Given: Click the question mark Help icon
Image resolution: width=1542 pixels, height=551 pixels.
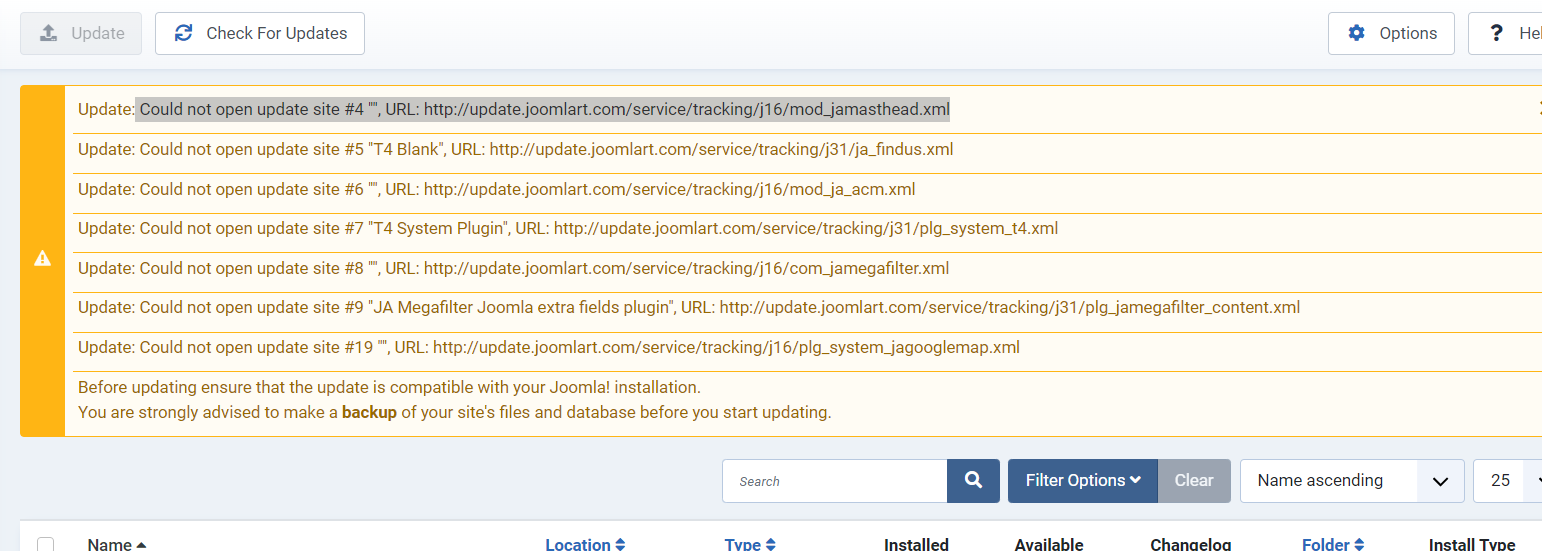Looking at the screenshot, I should click(x=1496, y=33).
